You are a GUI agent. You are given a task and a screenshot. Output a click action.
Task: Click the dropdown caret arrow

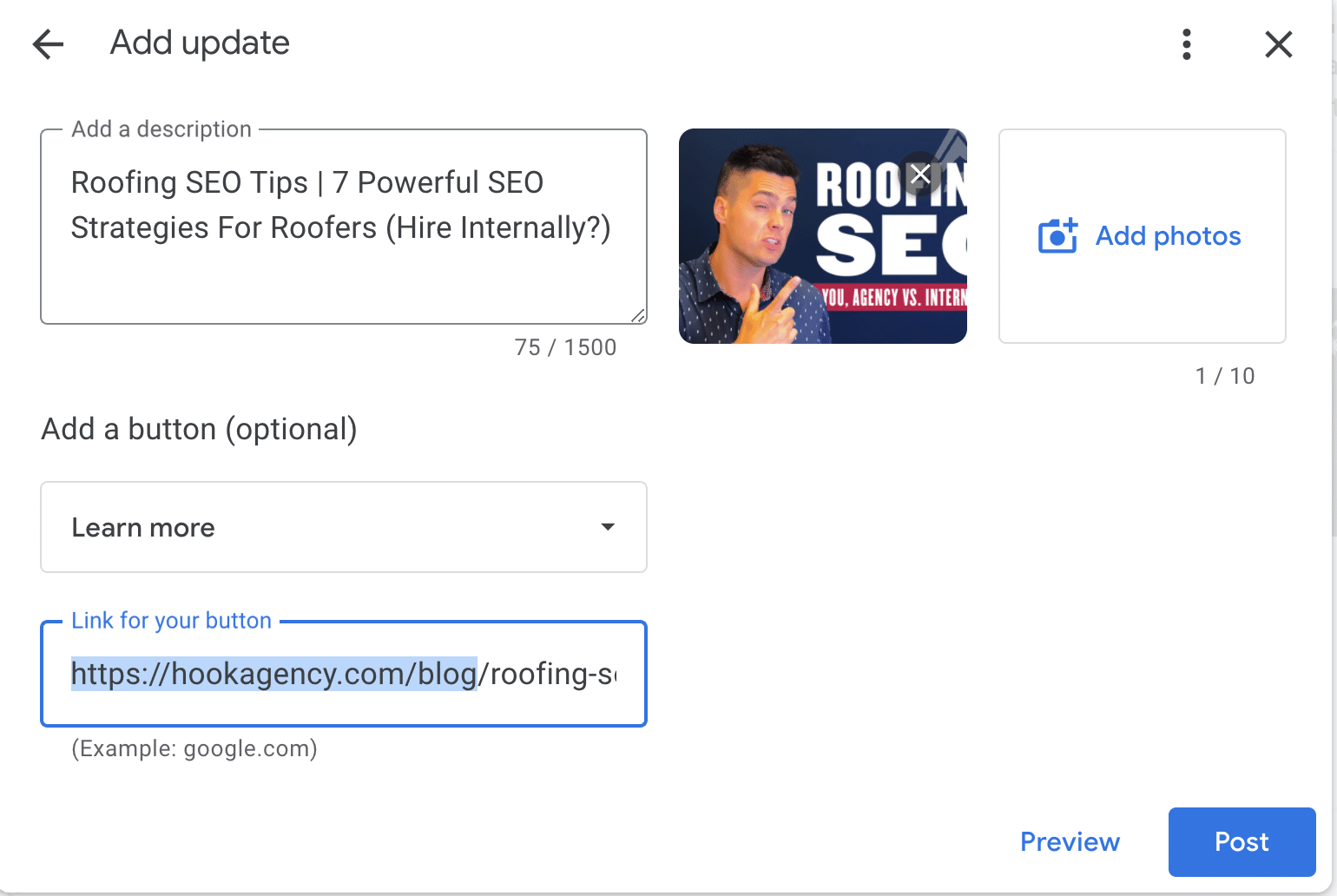tap(608, 527)
